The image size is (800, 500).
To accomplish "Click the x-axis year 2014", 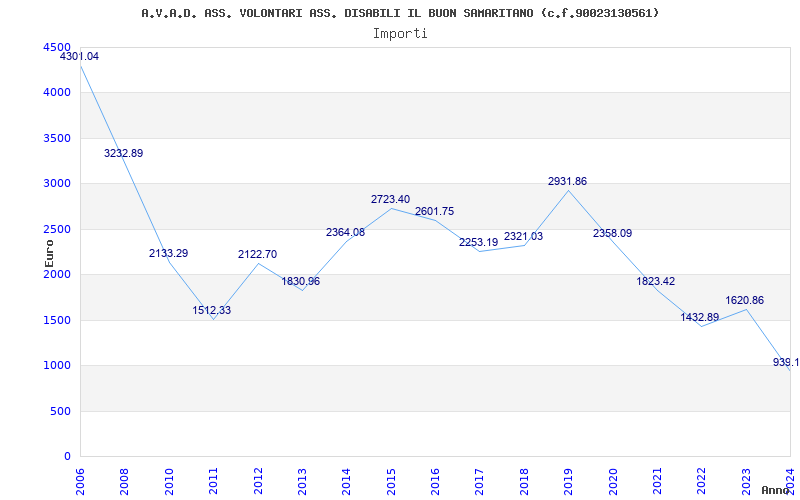I will [x=347, y=481].
